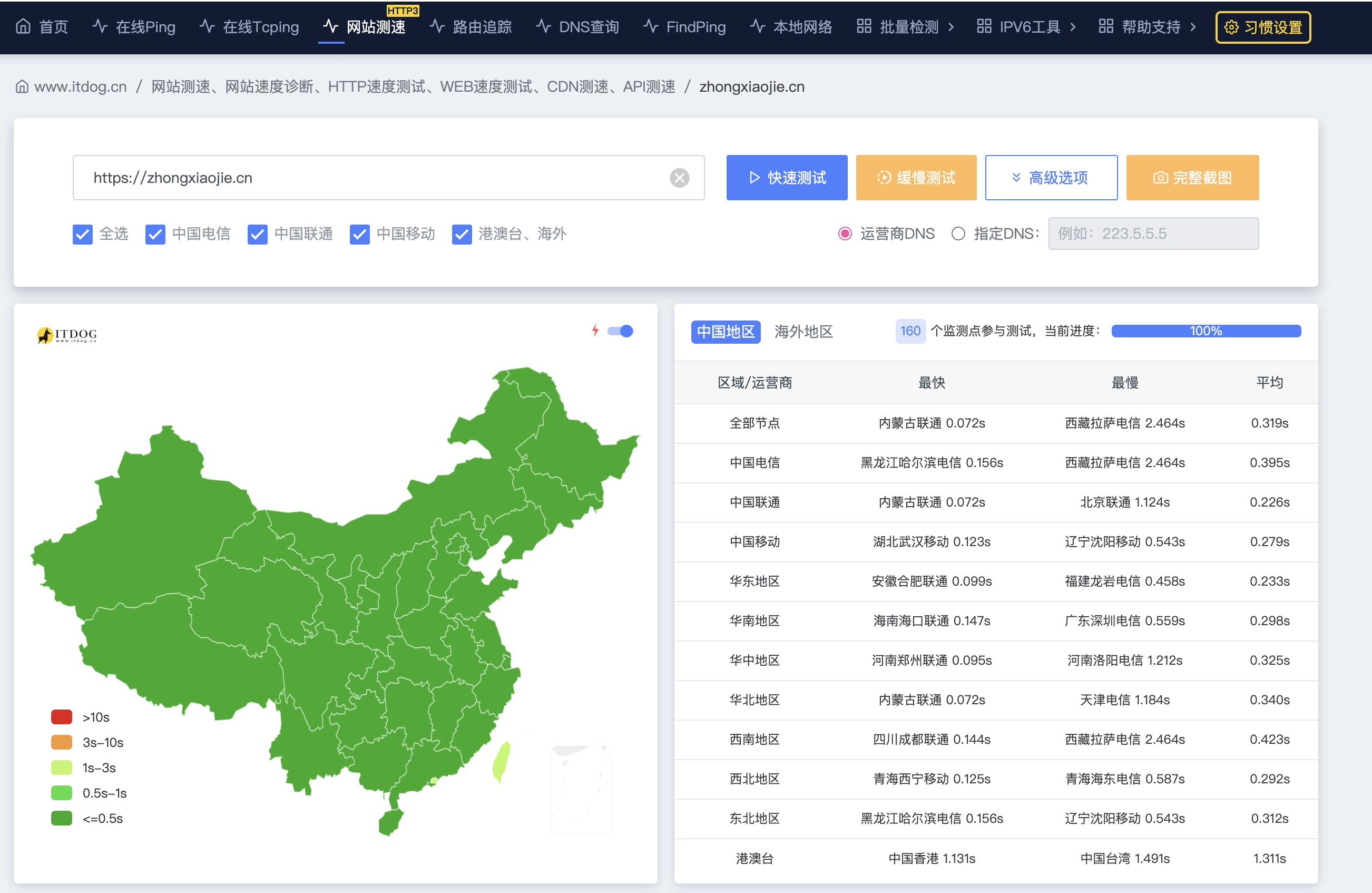Click the home icon in navigation bar
This screenshot has width=1372, height=893.
coord(23,26)
